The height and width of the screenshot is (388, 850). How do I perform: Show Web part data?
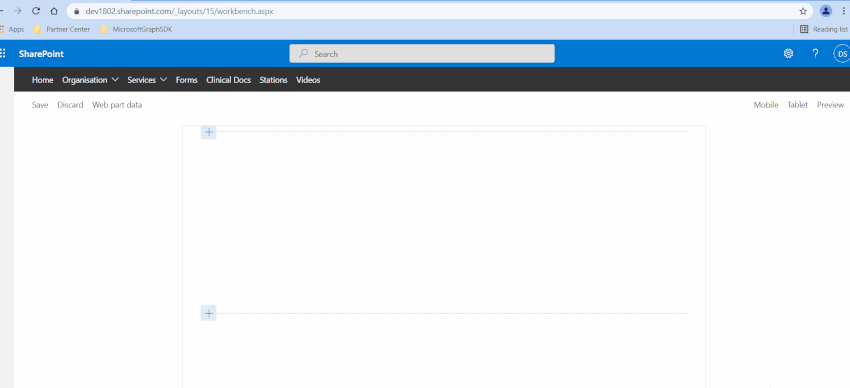(117, 105)
